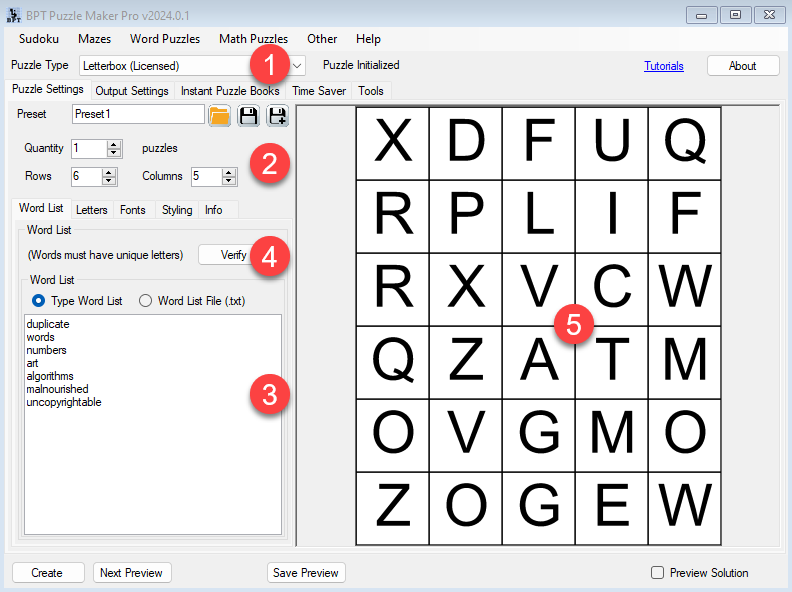Click save preset as new icon
The height and width of the screenshot is (592, 792).
(277, 116)
